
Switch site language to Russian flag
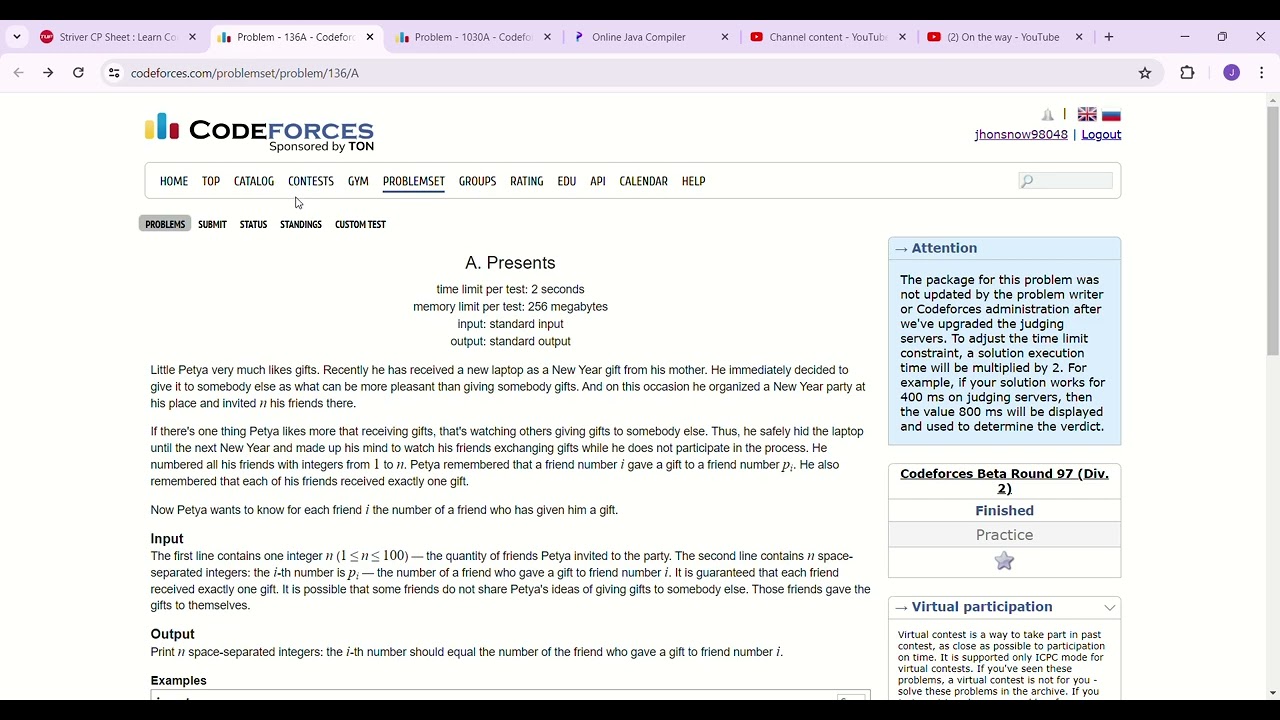point(1111,115)
